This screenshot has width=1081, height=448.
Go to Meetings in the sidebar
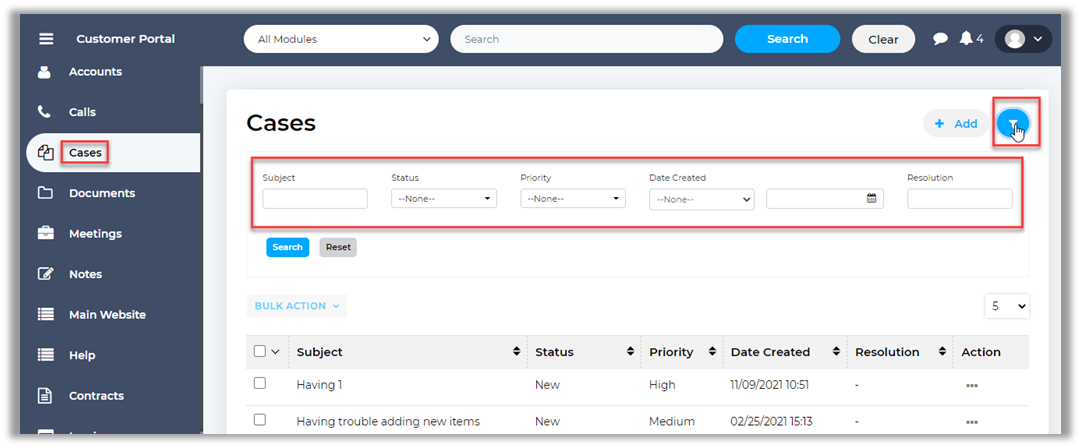click(x=95, y=234)
